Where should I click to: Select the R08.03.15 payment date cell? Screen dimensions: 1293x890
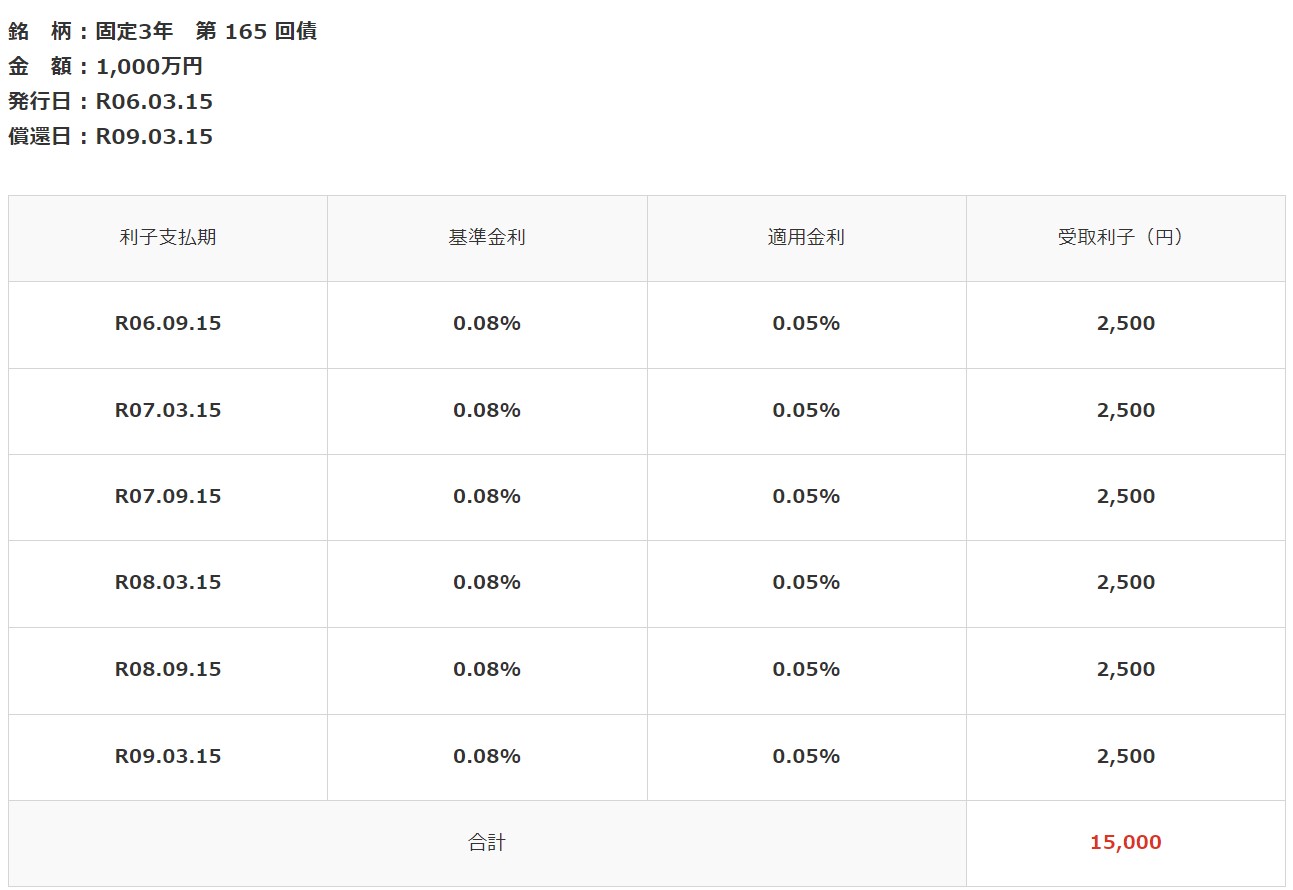168,582
